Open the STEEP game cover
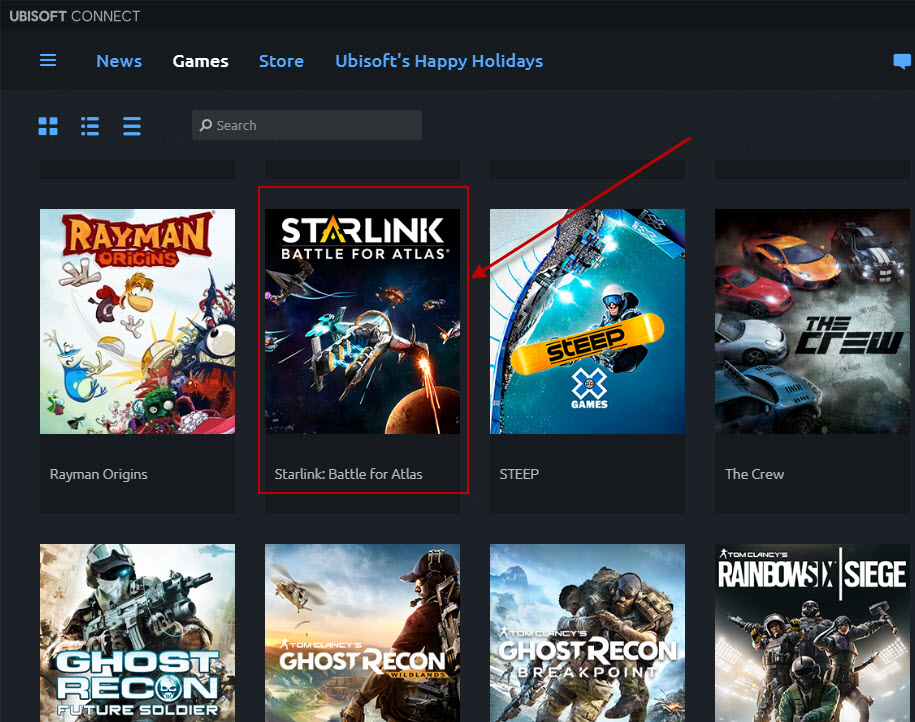This screenshot has height=722, width=915. (587, 321)
